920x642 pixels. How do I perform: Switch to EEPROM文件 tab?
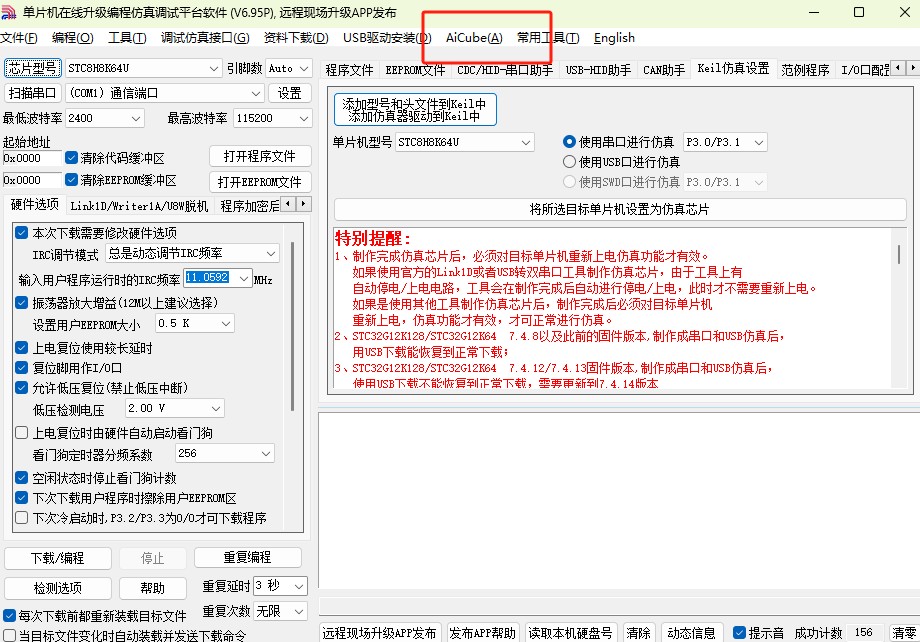415,70
